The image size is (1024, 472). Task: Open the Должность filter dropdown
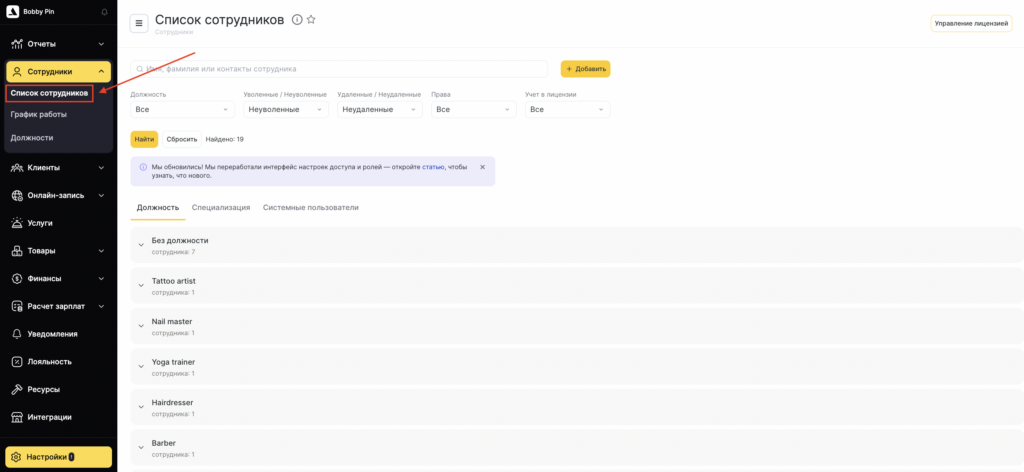click(182, 109)
